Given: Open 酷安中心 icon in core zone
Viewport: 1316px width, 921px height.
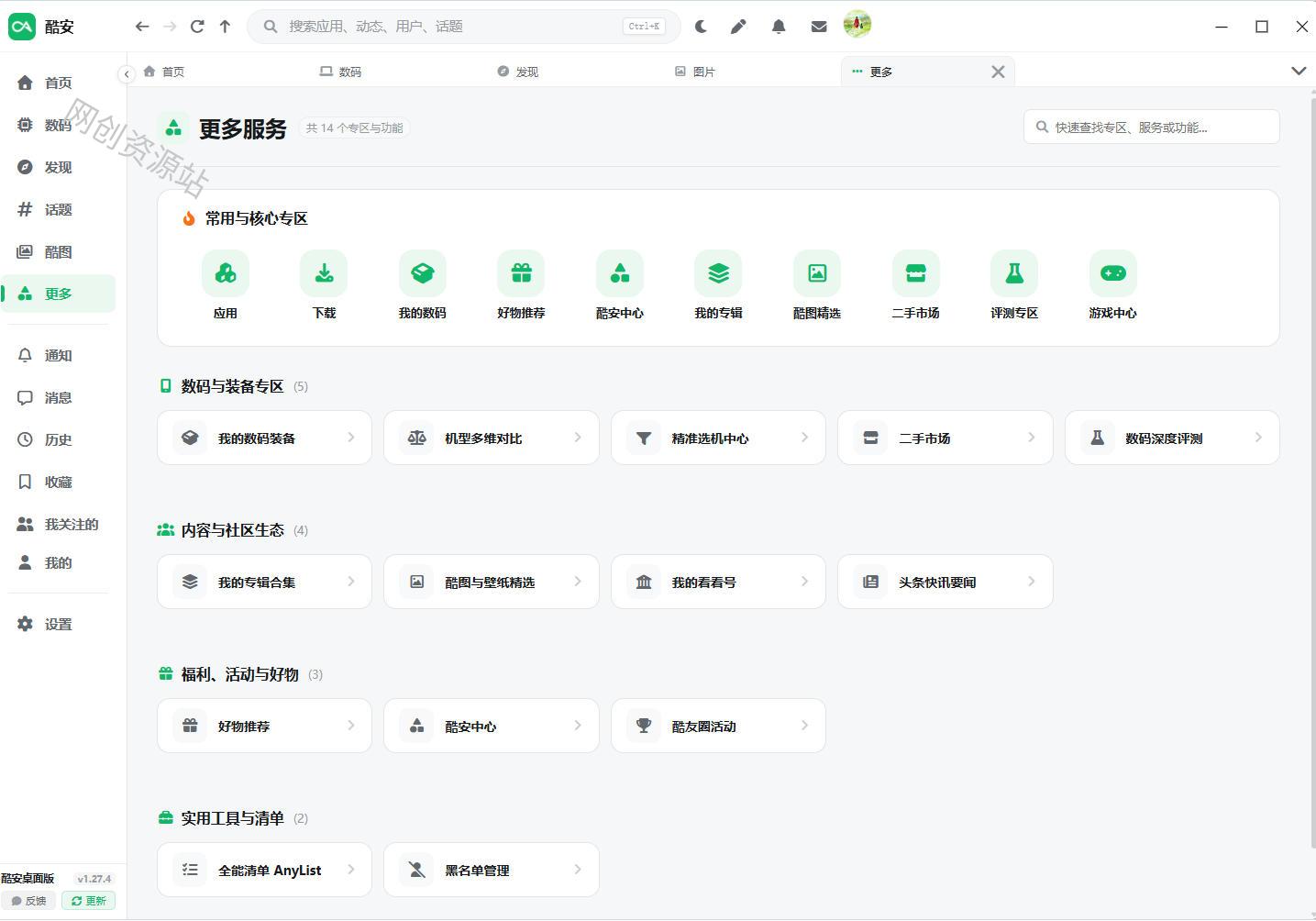Looking at the screenshot, I should click(620, 273).
